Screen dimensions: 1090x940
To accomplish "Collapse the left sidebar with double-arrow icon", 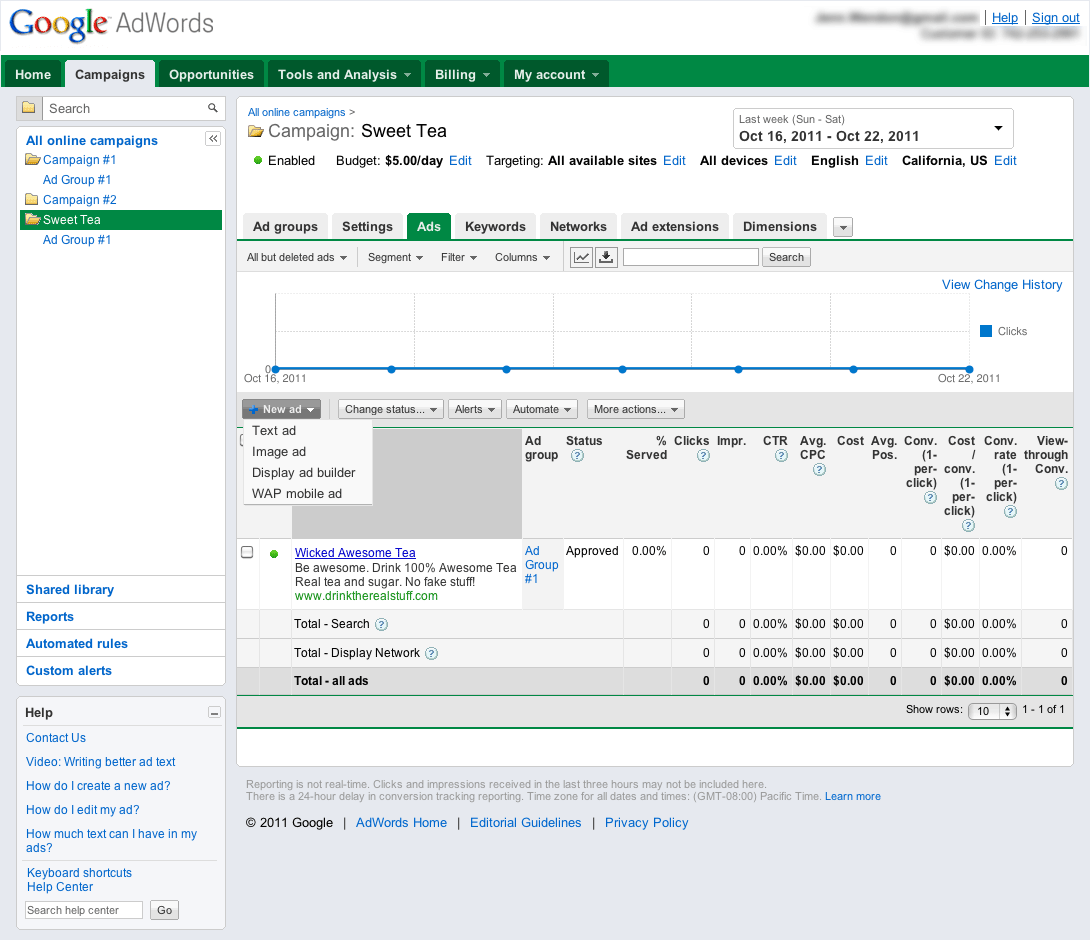I will coord(213,139).
